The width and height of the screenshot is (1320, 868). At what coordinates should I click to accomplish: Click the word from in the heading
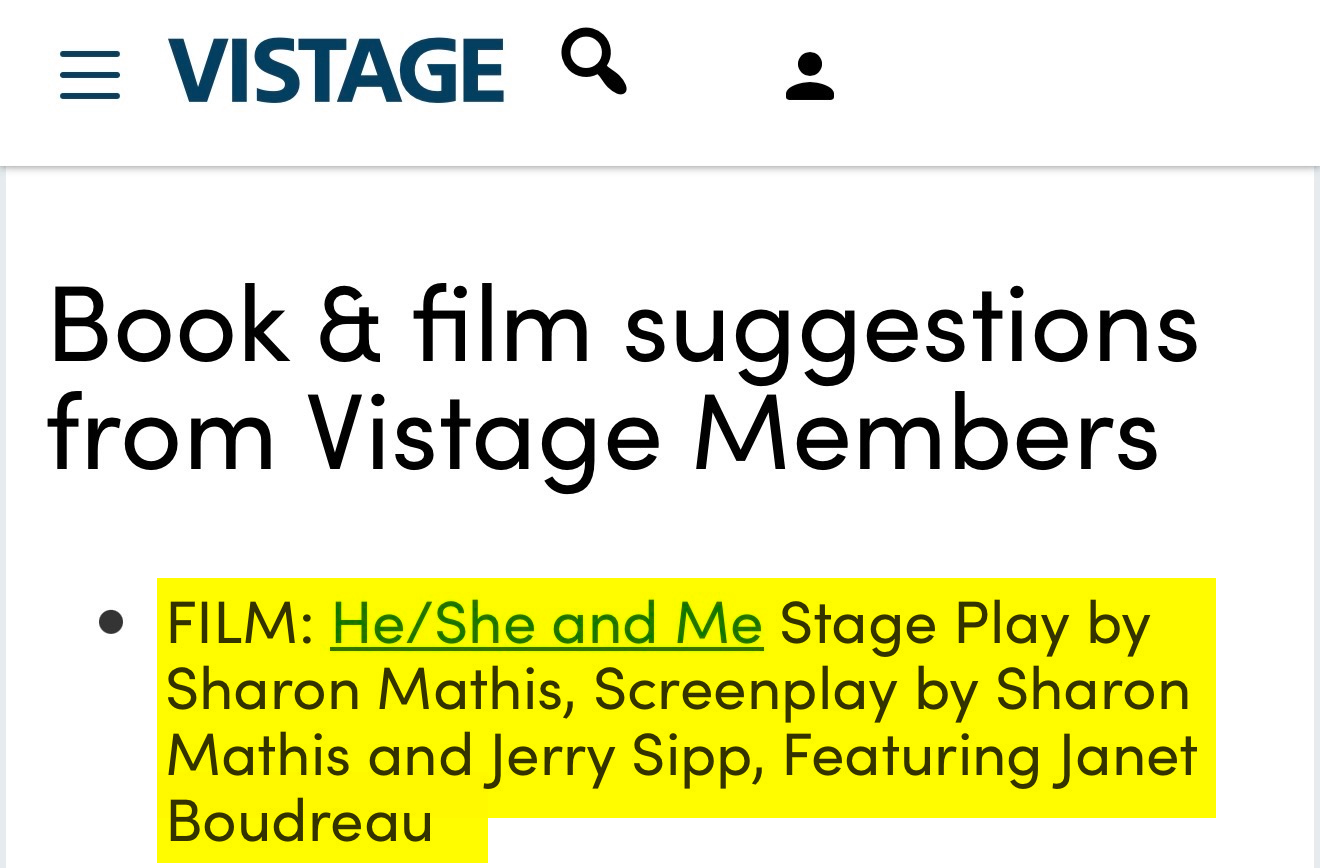tap(160, 432)
